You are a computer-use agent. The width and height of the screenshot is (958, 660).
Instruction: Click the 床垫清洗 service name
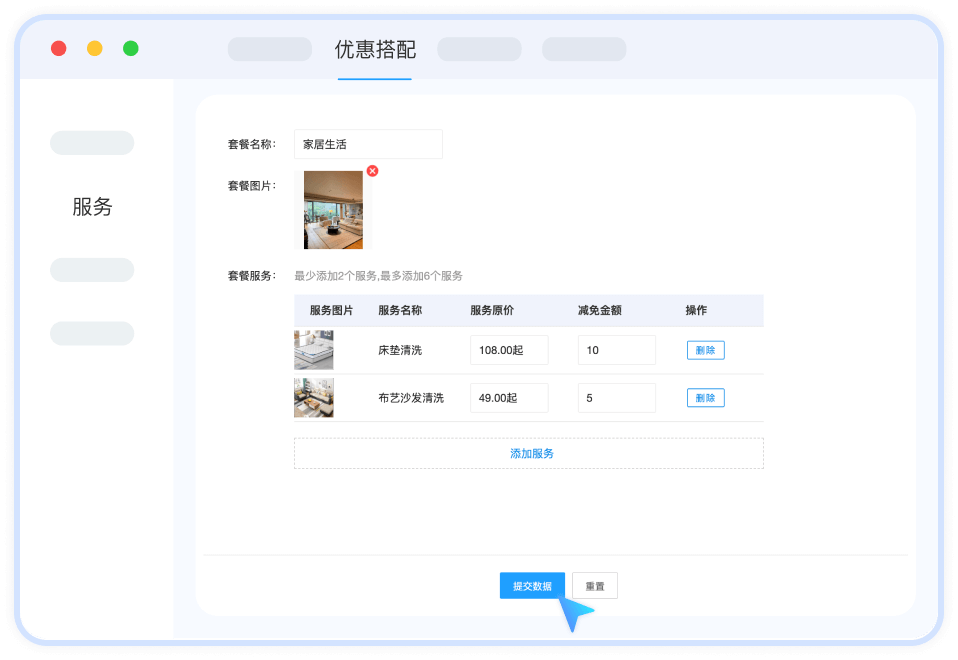click(x=400, y=350)
